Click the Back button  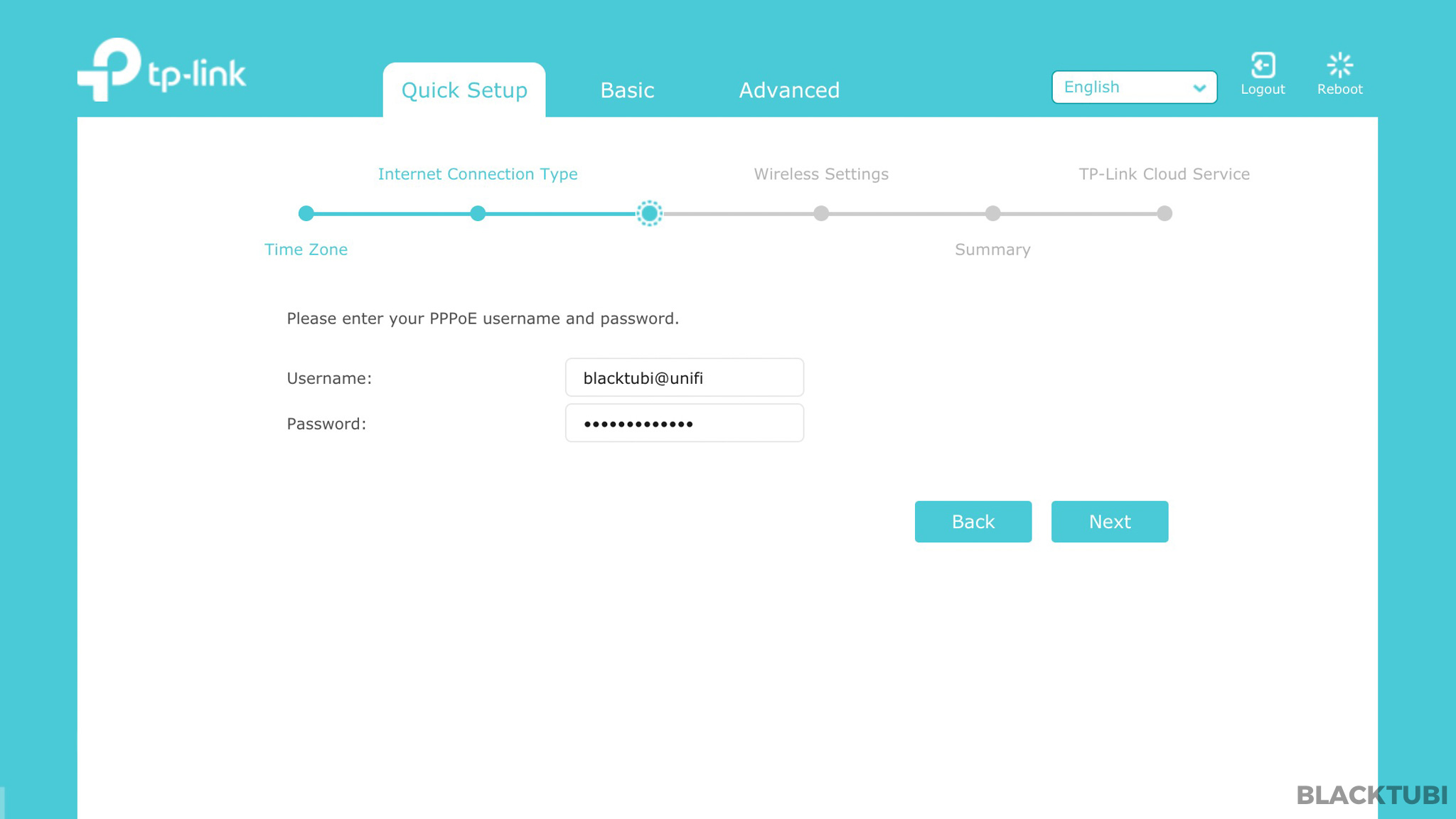[973, 521]
